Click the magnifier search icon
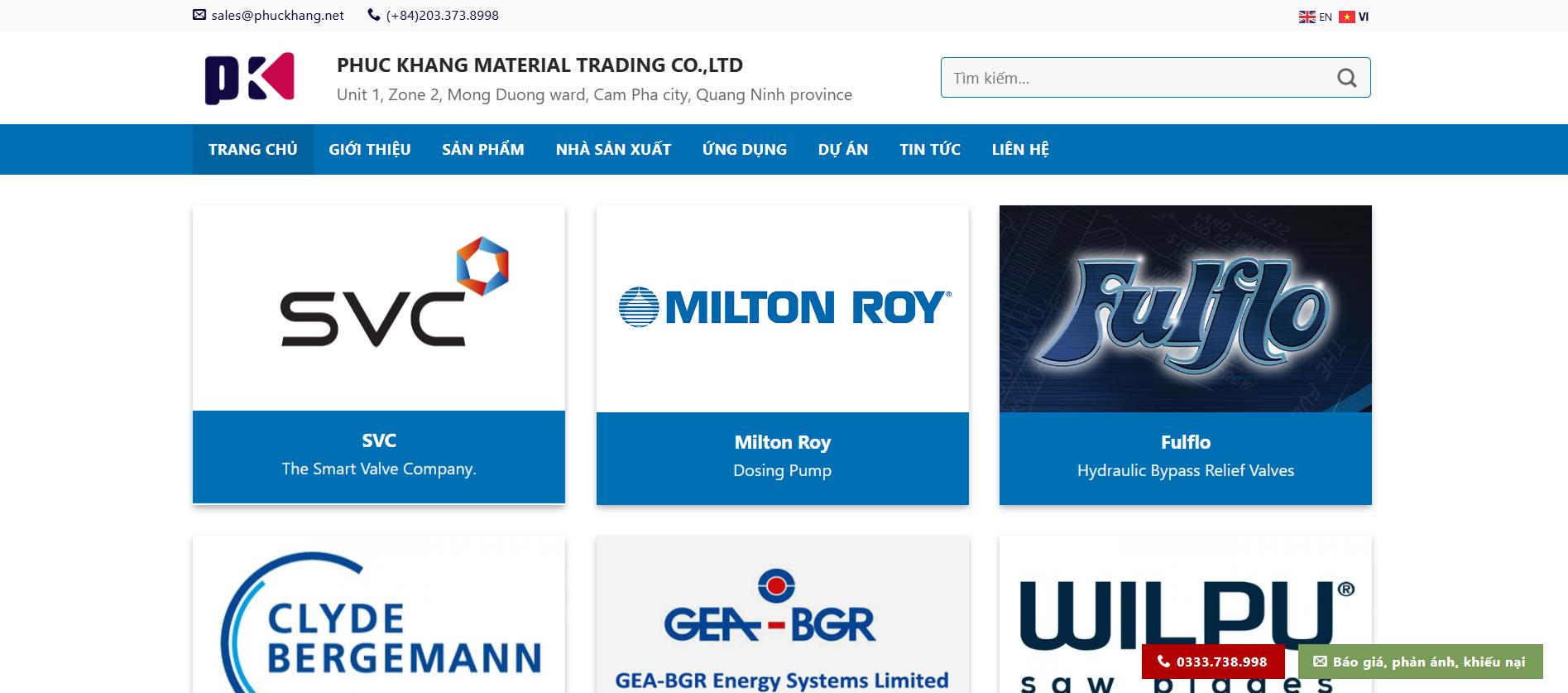This screenshot has height=693, width=1568. coord(1347,78)
